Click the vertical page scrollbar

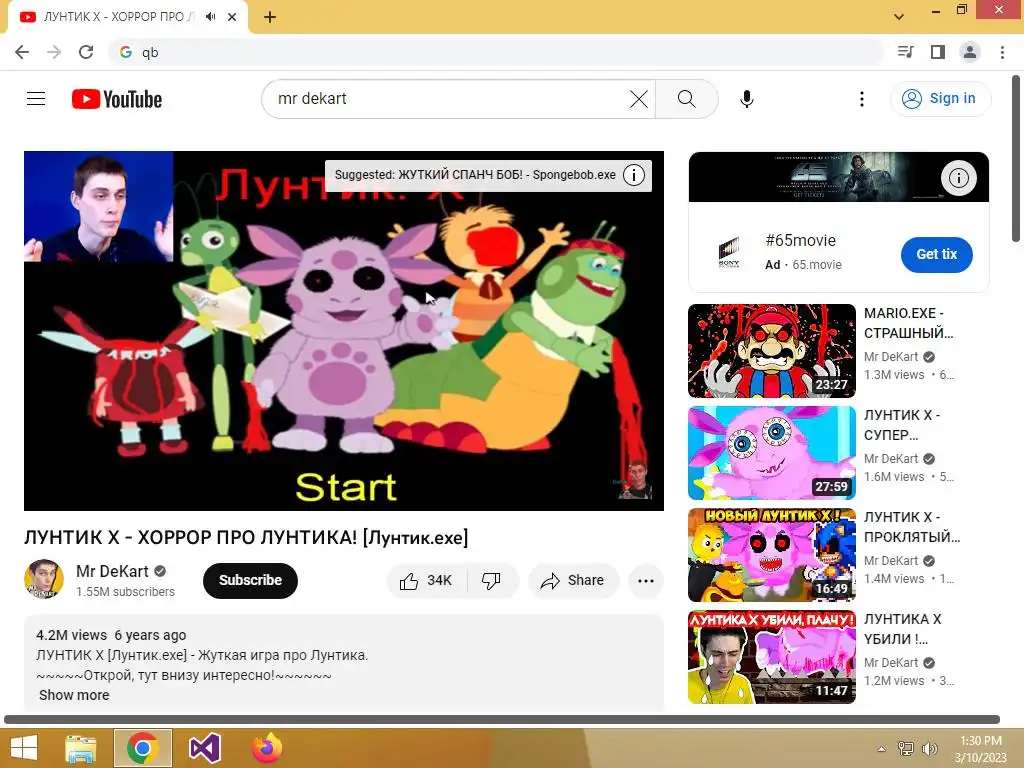pos(1017,160)
